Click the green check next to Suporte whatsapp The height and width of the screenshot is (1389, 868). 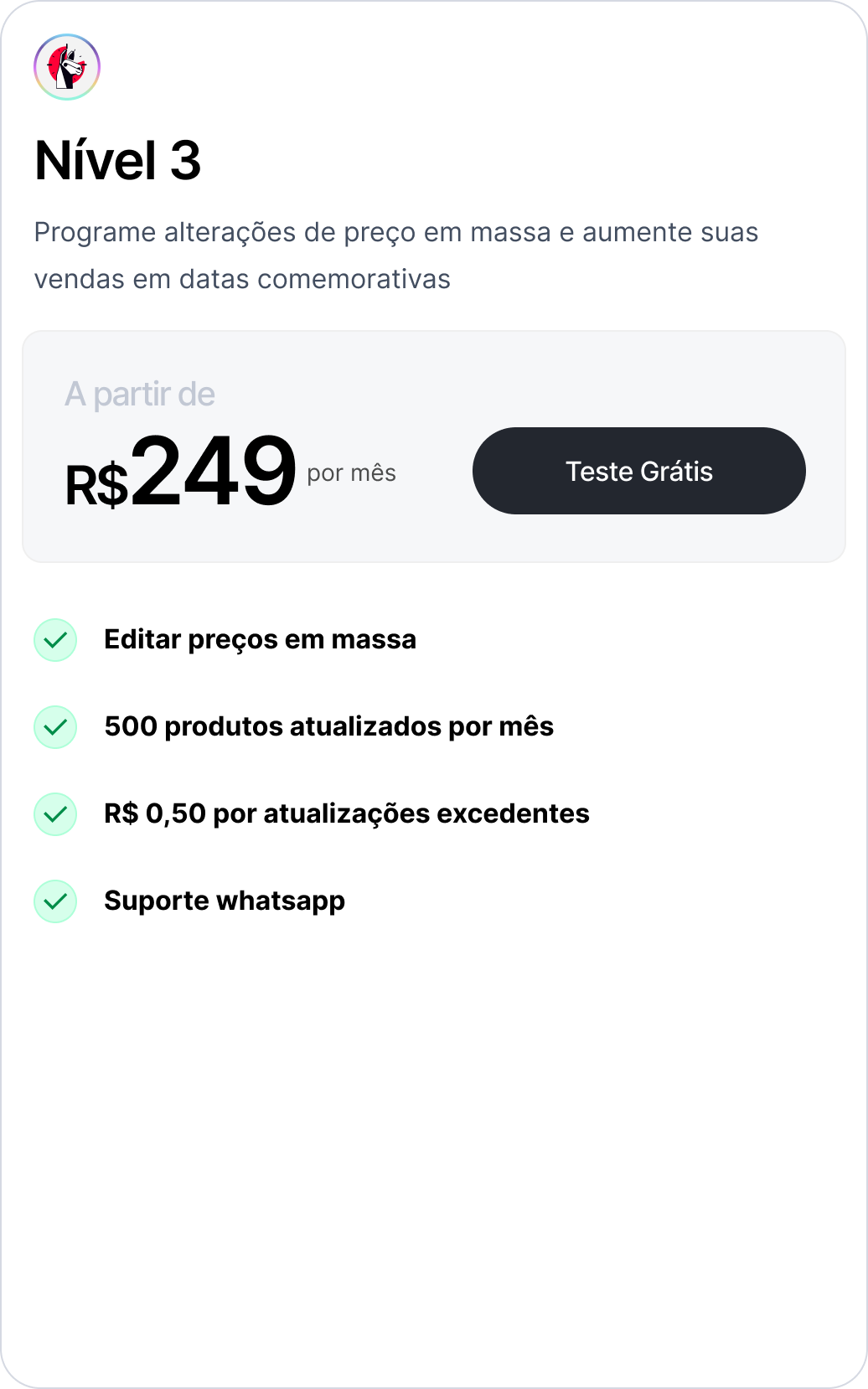55,901
